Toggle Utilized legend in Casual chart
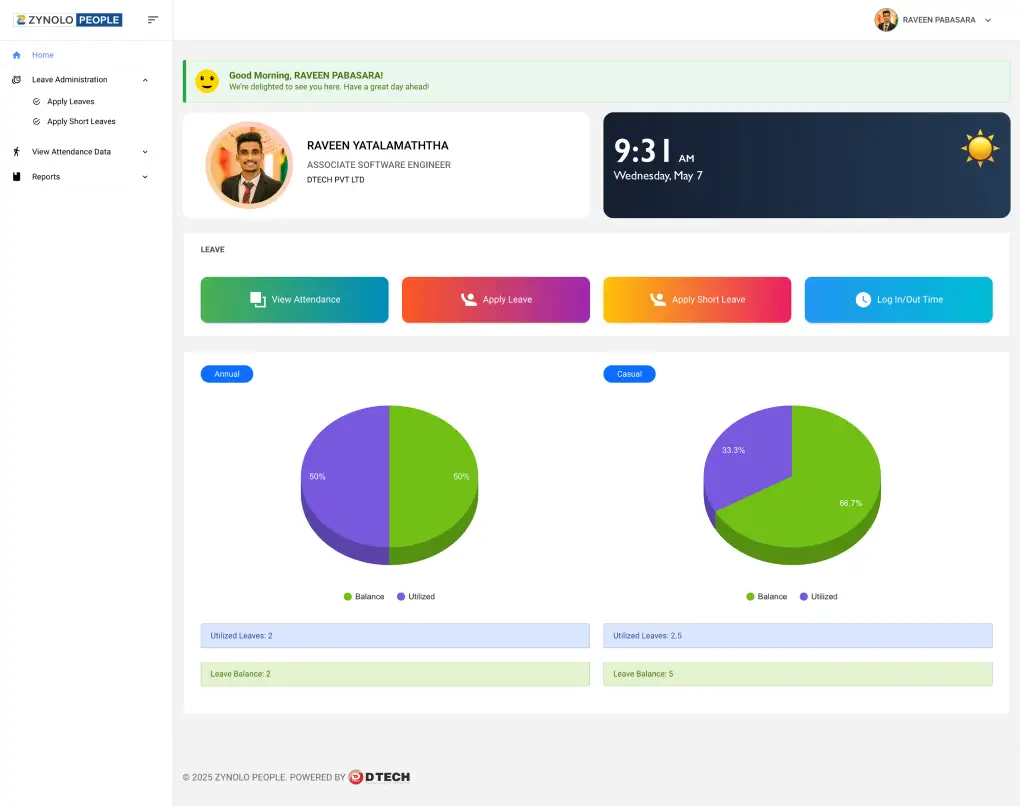This screenshot has height=806, width=1020. [x=818, y=597]
